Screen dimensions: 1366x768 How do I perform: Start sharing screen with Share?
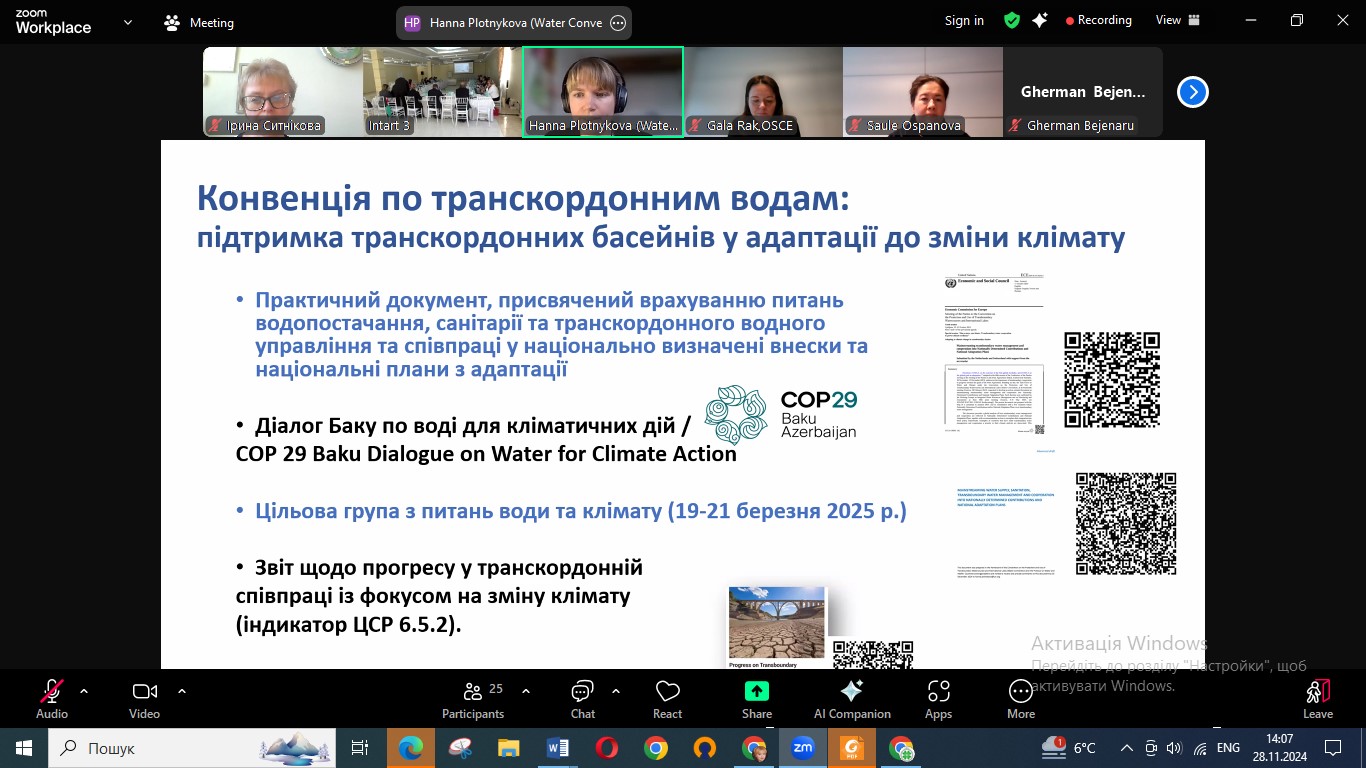click(x=757, y=699)
